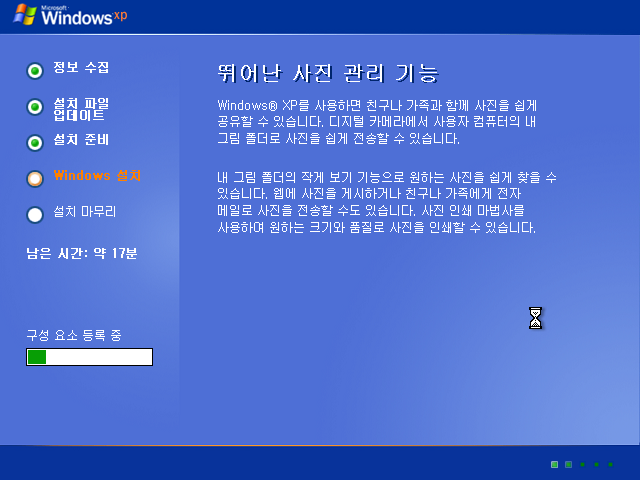Click the hourglass busy cursor icon
Screen dimensions: 640x480
[x=536, y=318]
